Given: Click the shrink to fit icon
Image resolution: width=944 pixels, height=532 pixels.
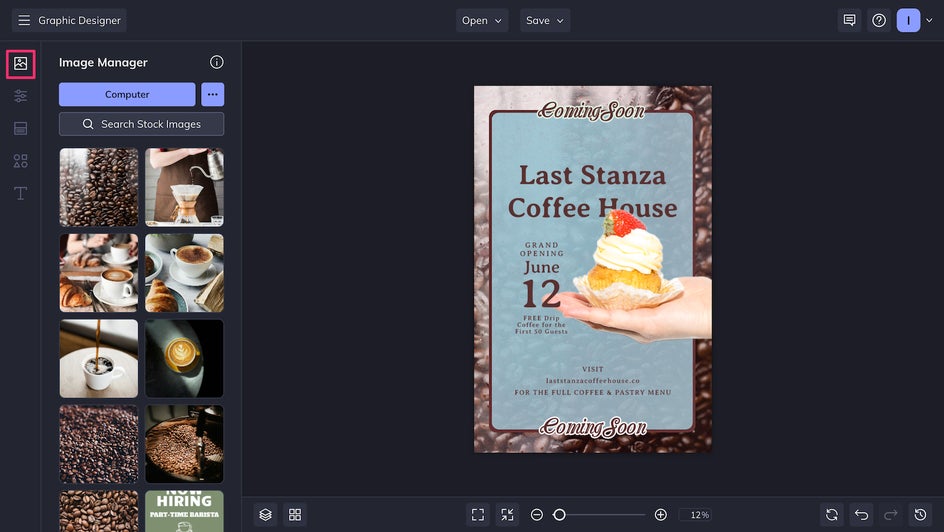Looking at the screenshot, I should (508, 515).
